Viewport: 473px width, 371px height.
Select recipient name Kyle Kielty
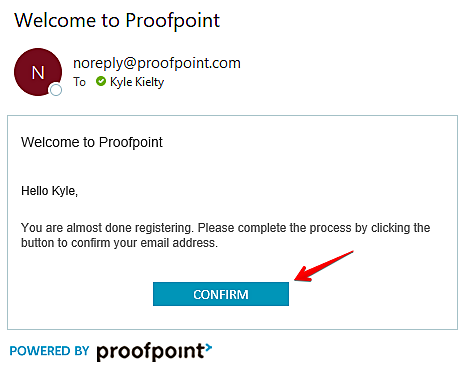tap(137, 82)
